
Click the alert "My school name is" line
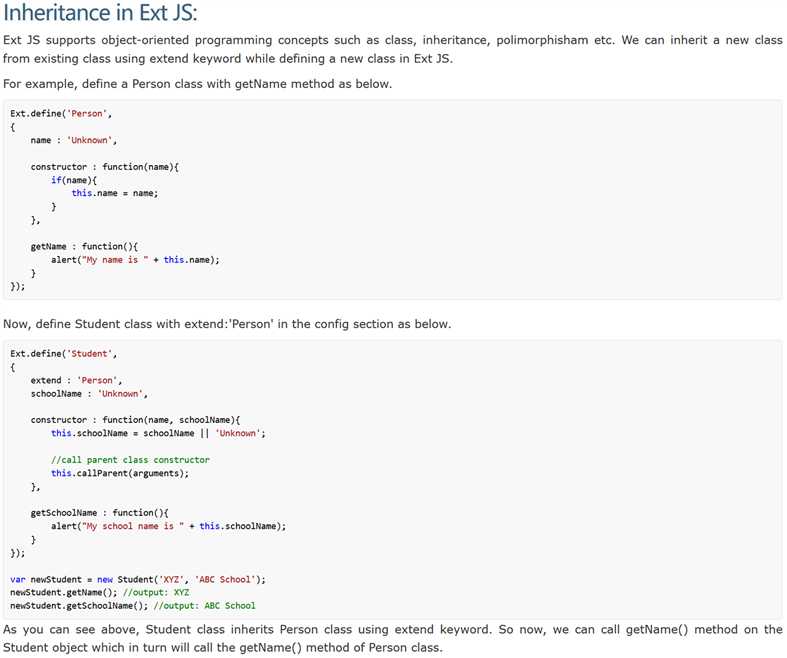[x=168, y=527]
